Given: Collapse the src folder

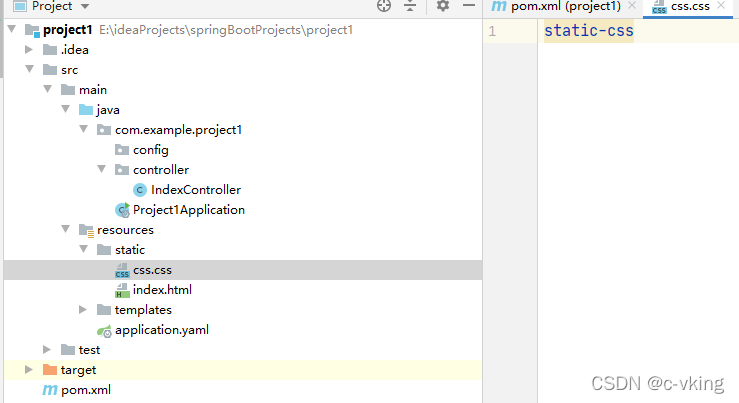Looking at the screenshot, I should click(x=30, y=69).
